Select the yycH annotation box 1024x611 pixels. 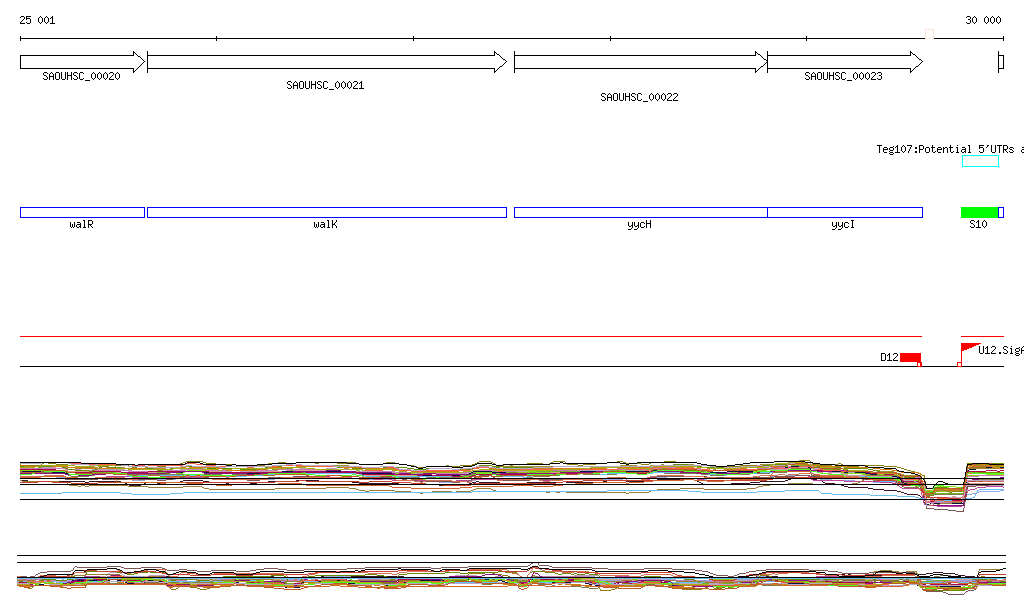click(x=640, y=212)
